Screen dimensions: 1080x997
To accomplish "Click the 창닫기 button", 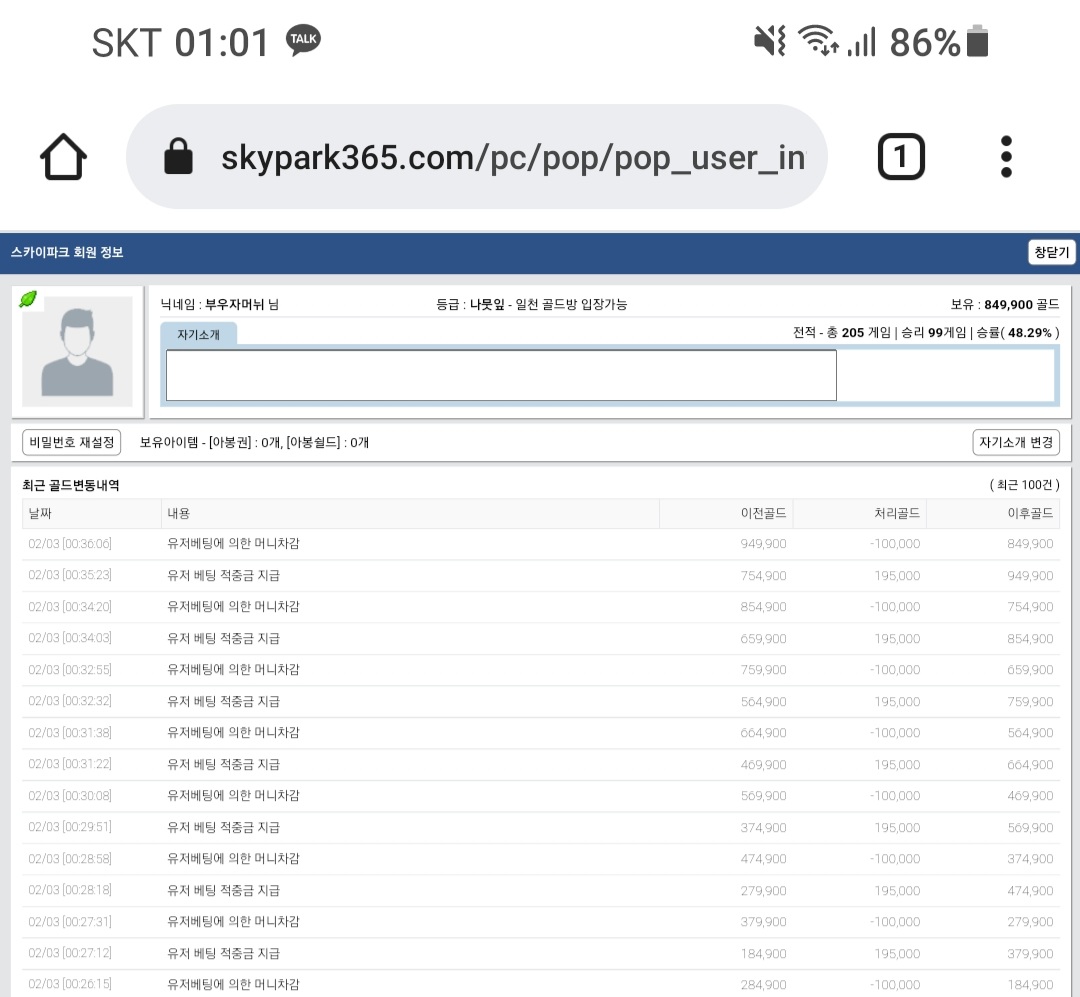I will (1051, 252).
